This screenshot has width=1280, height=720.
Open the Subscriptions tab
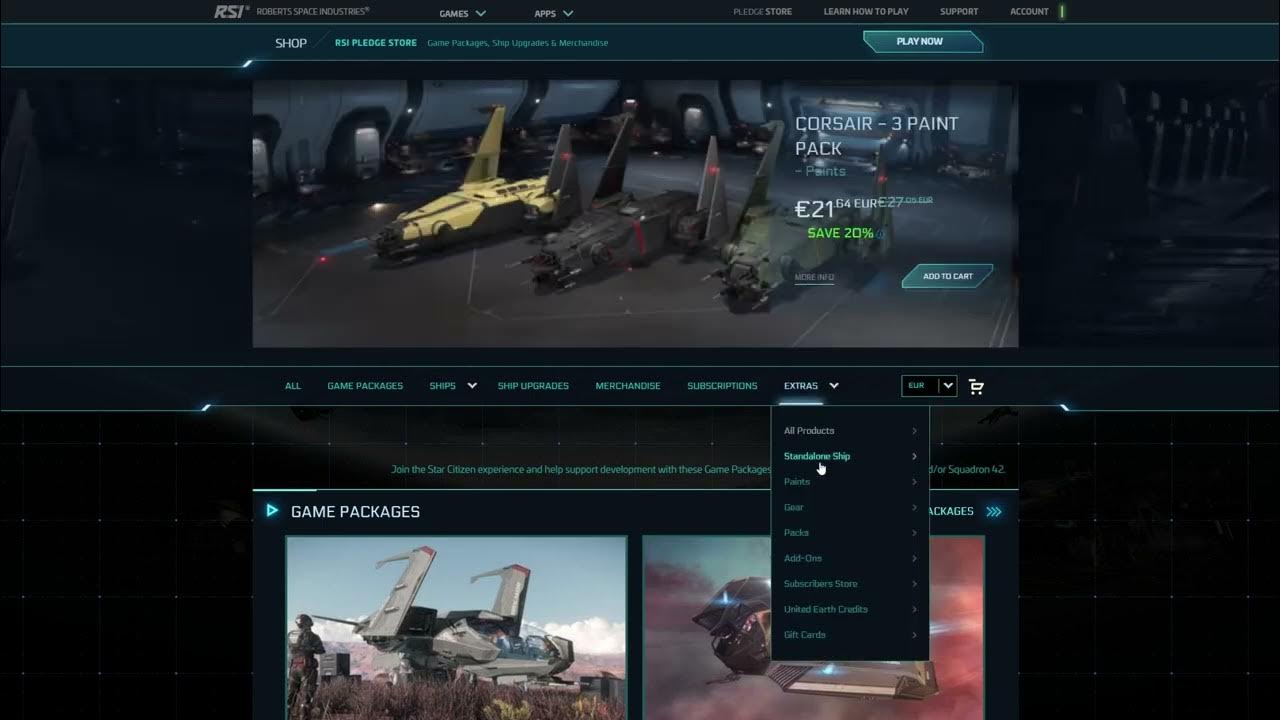click(x=722, y=386)
